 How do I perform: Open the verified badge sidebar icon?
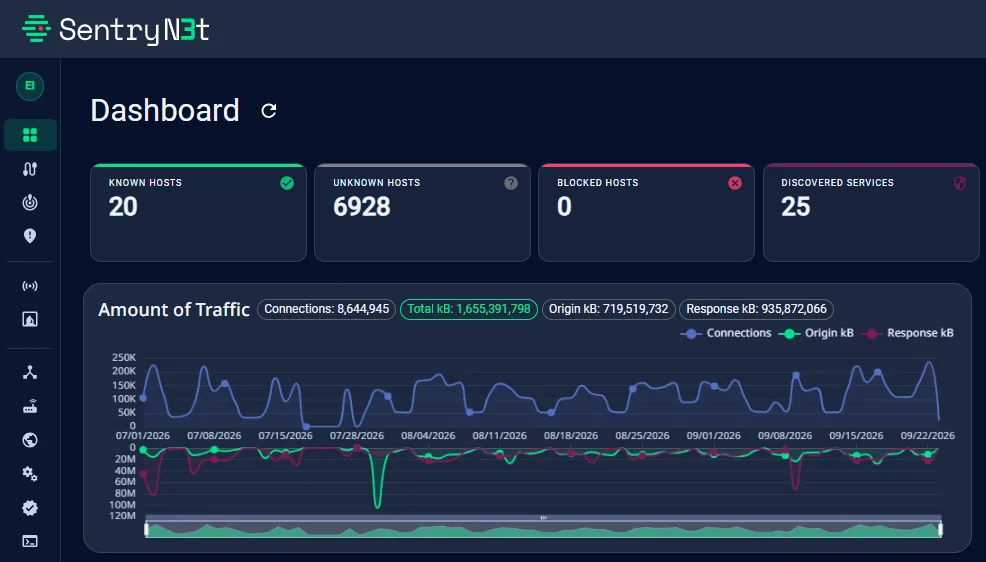tap(30, 508)
